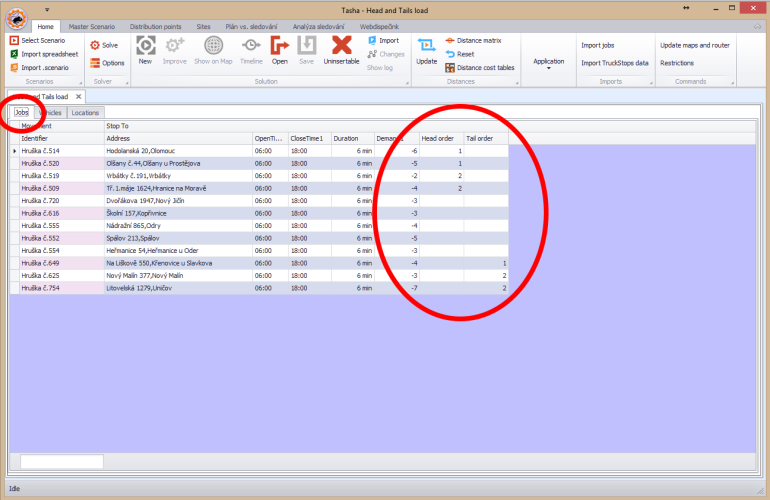This screenshot has height=500, width=770.
Task: Open the Distance matrix
Action: point(473,40)
